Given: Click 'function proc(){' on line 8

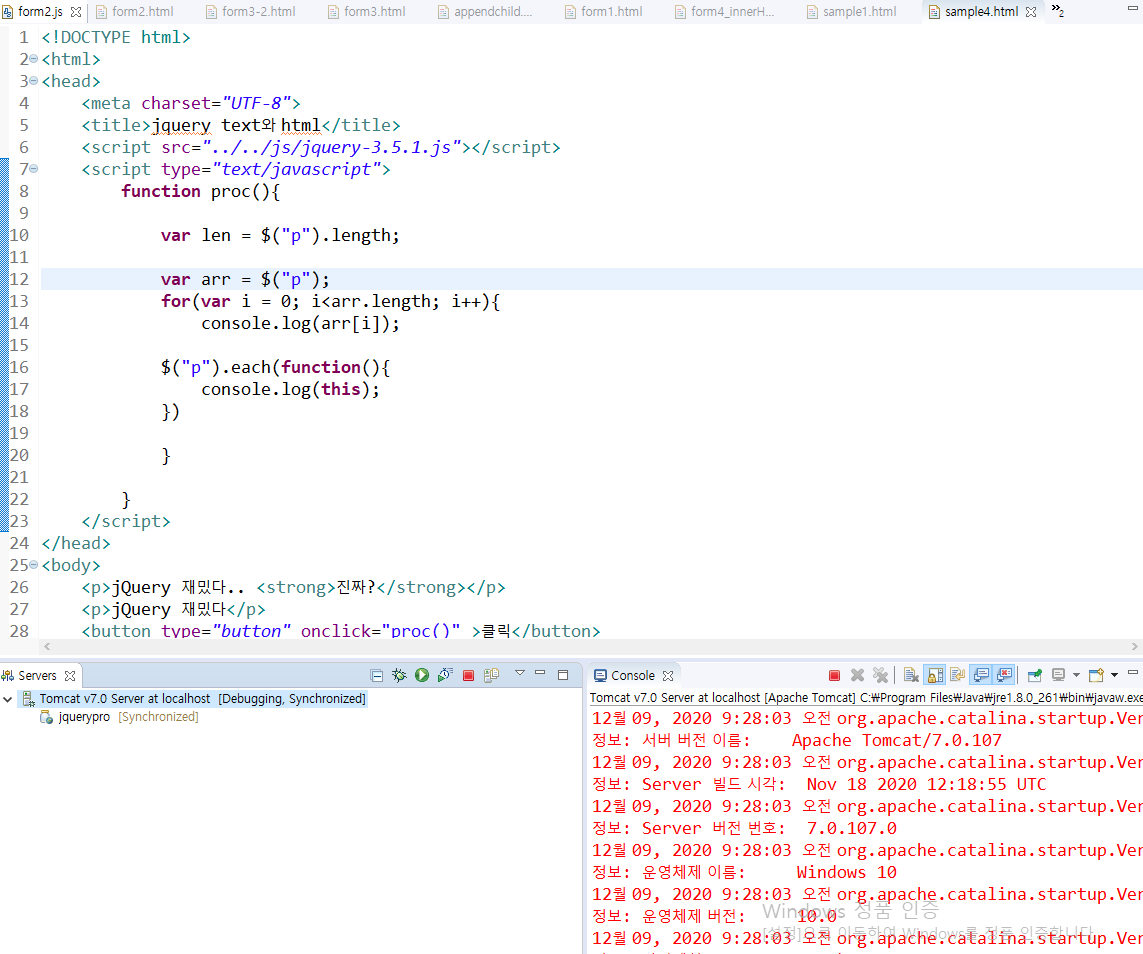Looking at the screenshot, I should coord(200,191).
